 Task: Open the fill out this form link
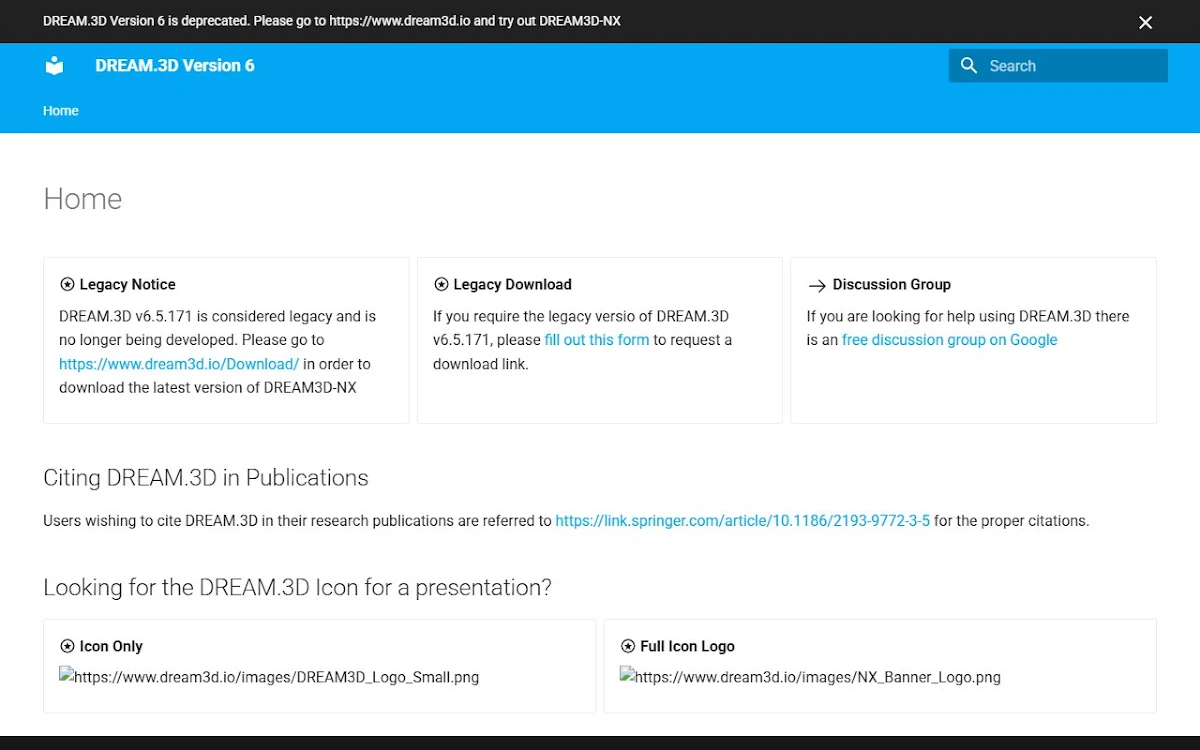[x=597, y=340]
